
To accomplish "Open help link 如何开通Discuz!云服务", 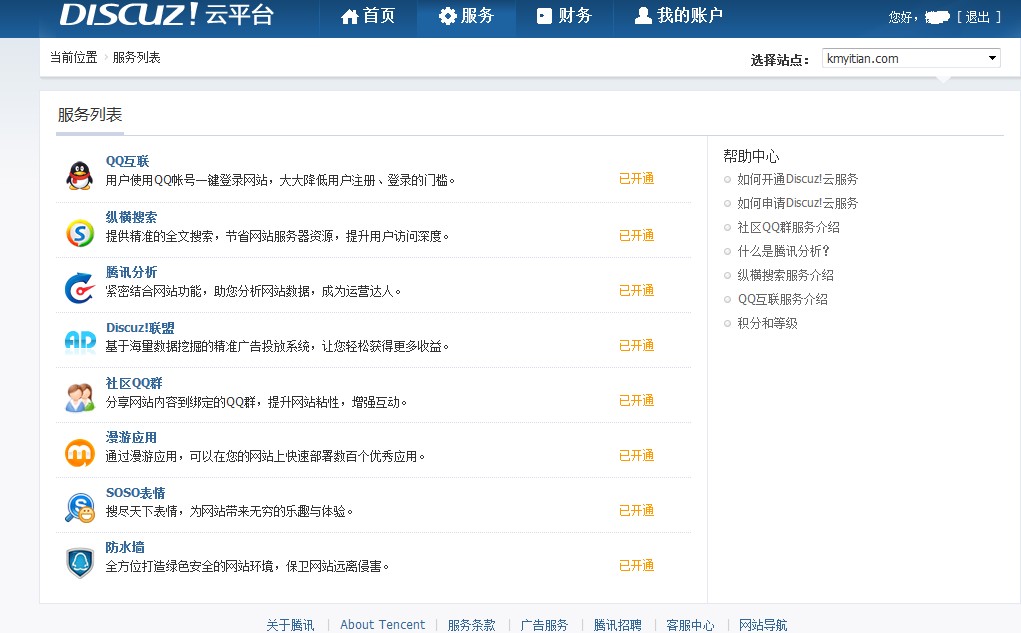I will point(797,179).
